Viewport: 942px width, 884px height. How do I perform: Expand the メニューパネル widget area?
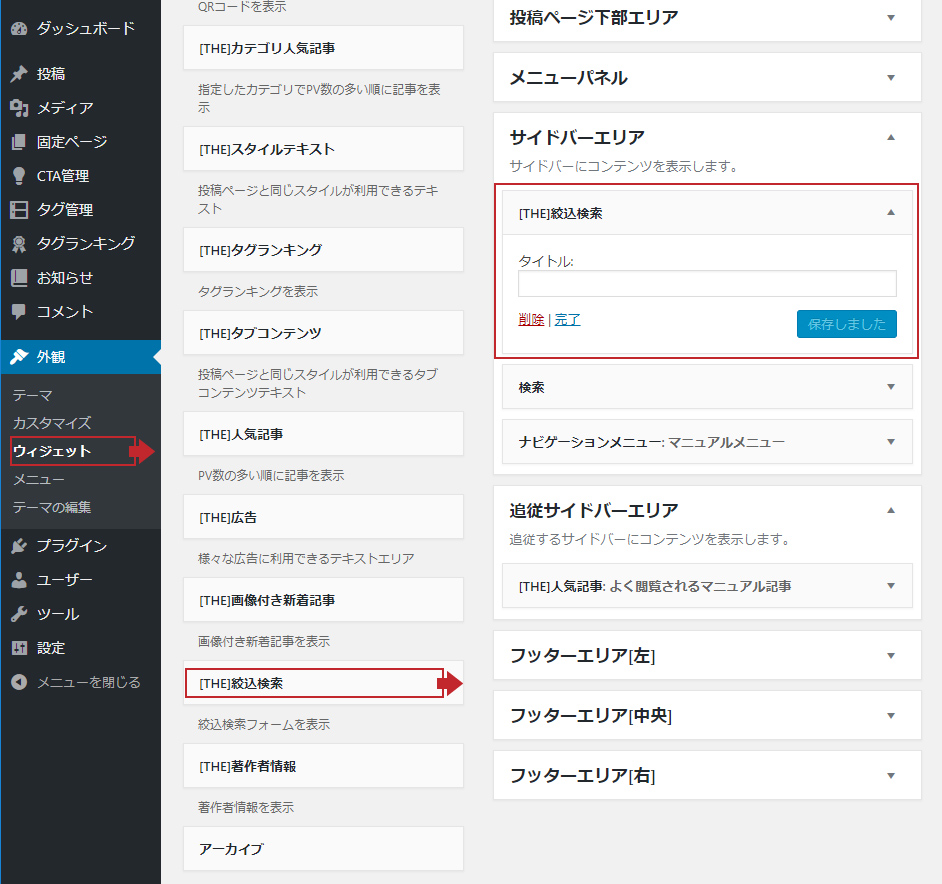tap(890, 77)
